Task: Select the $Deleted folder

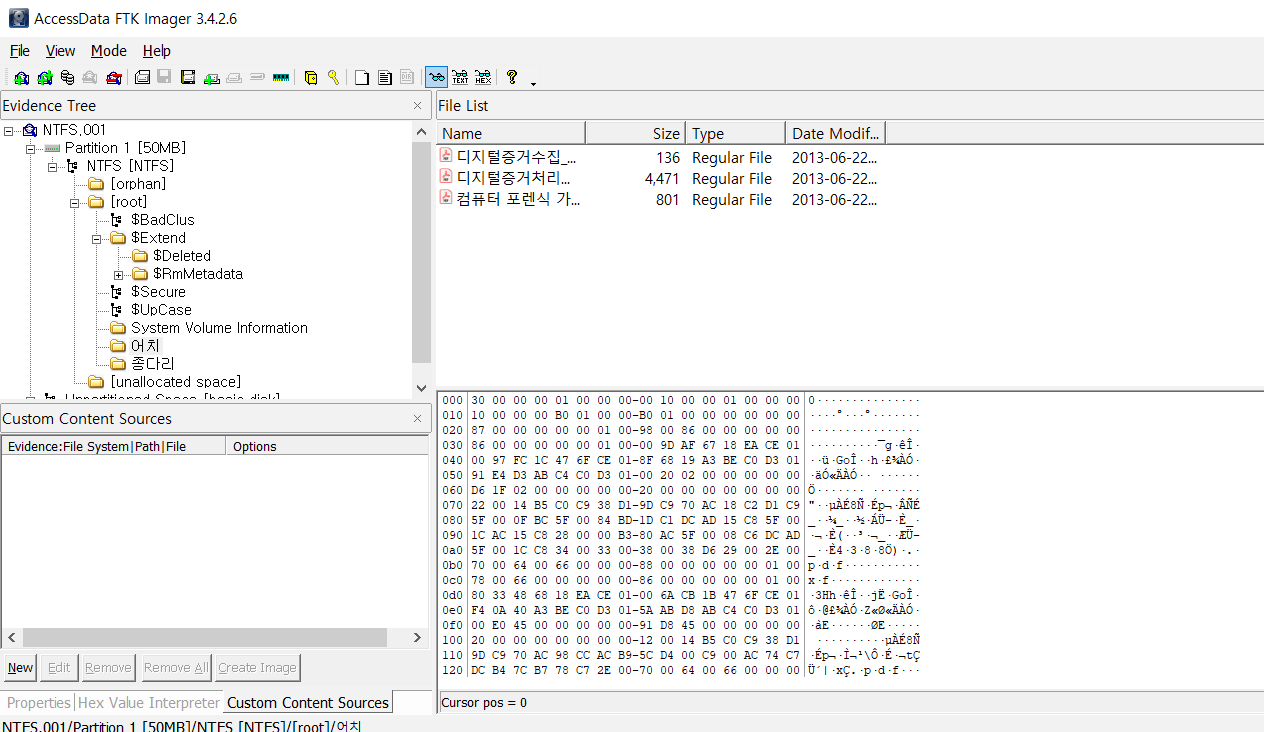Action: tap(181, 256)
